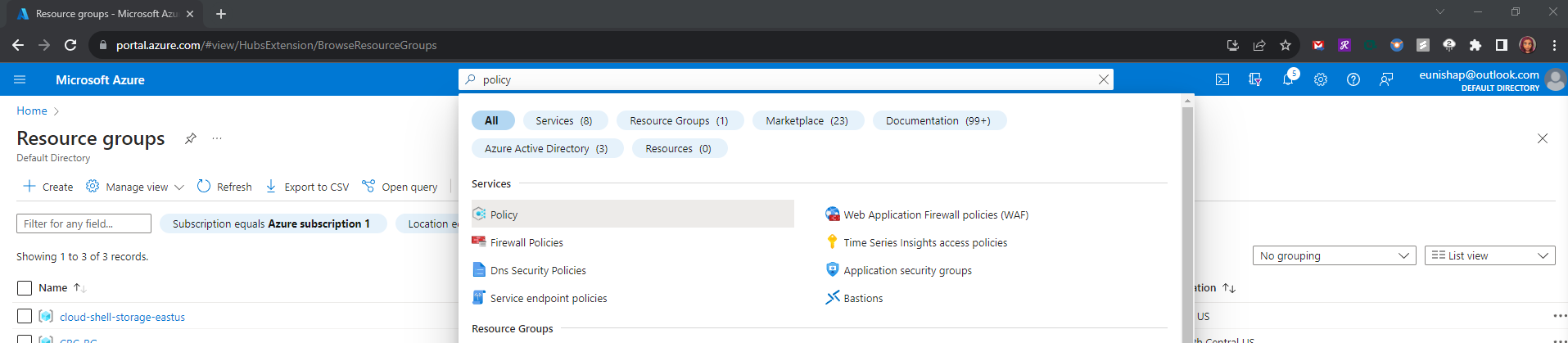The width and height of the screenshot is (1568, 343).
Task: Expand the No grouping dropdown
Action: coord(1334,255)
